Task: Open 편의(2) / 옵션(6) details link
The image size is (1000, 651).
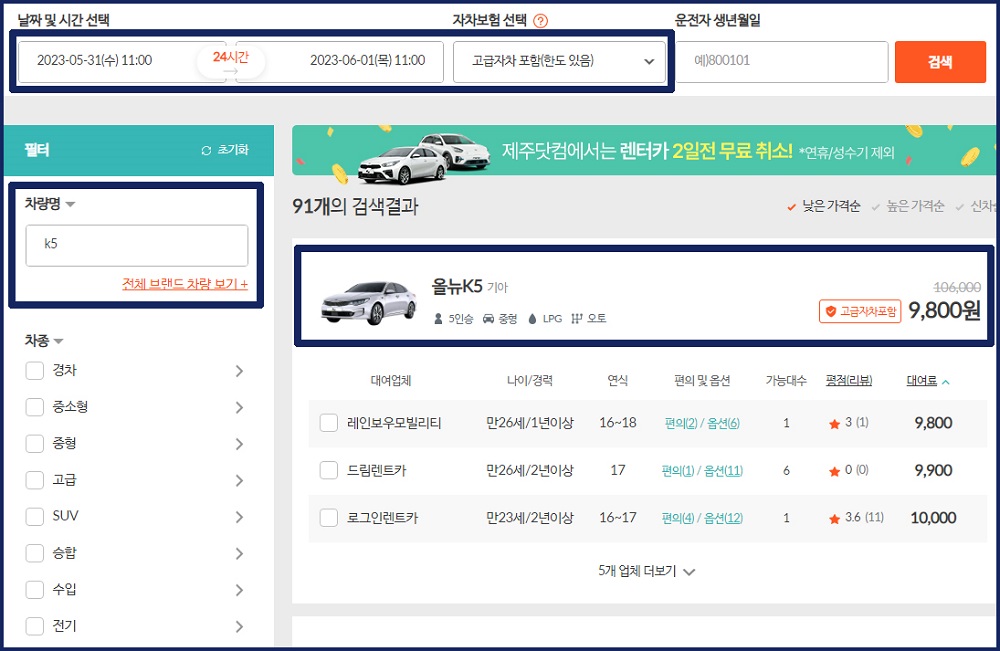Action: coord(702,423)
